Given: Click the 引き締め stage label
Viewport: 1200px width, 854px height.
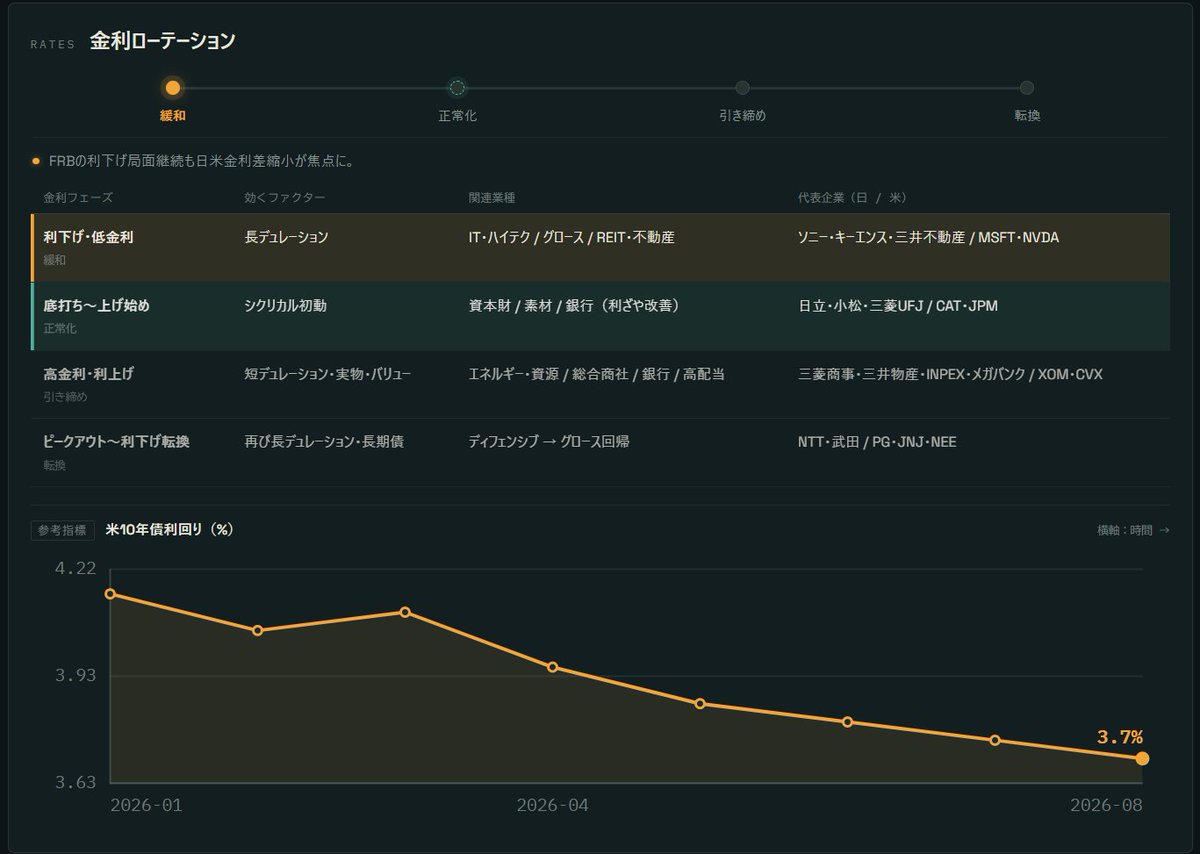Looking at the screenshot, I should point(742,116).
